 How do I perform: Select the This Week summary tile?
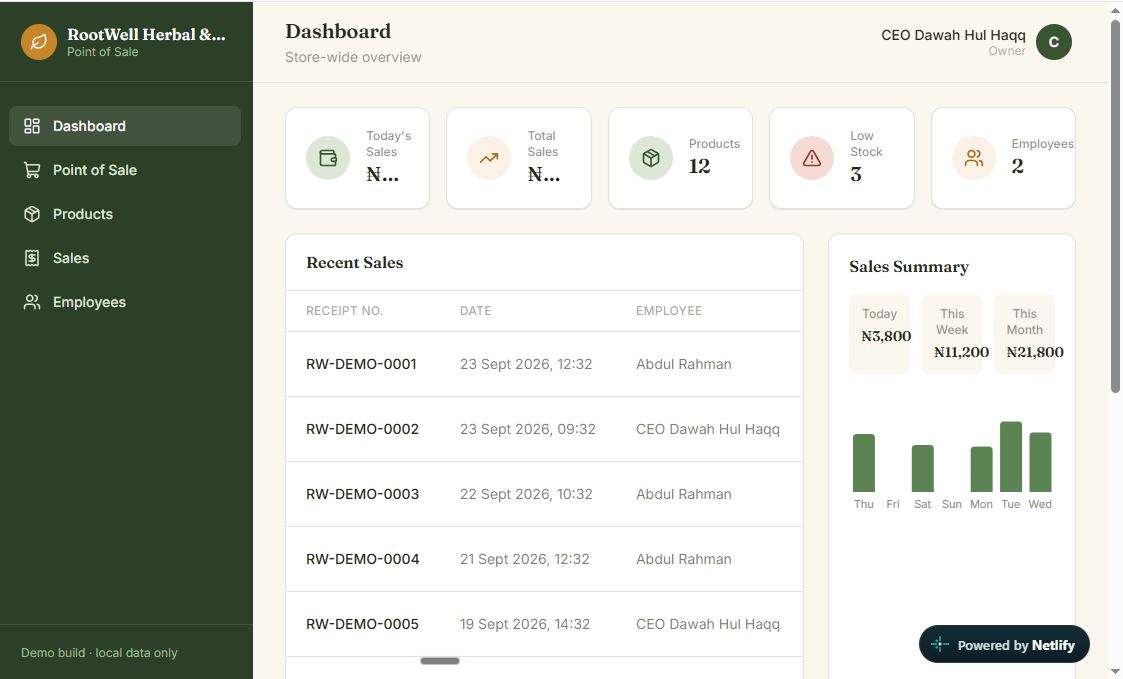952,334
